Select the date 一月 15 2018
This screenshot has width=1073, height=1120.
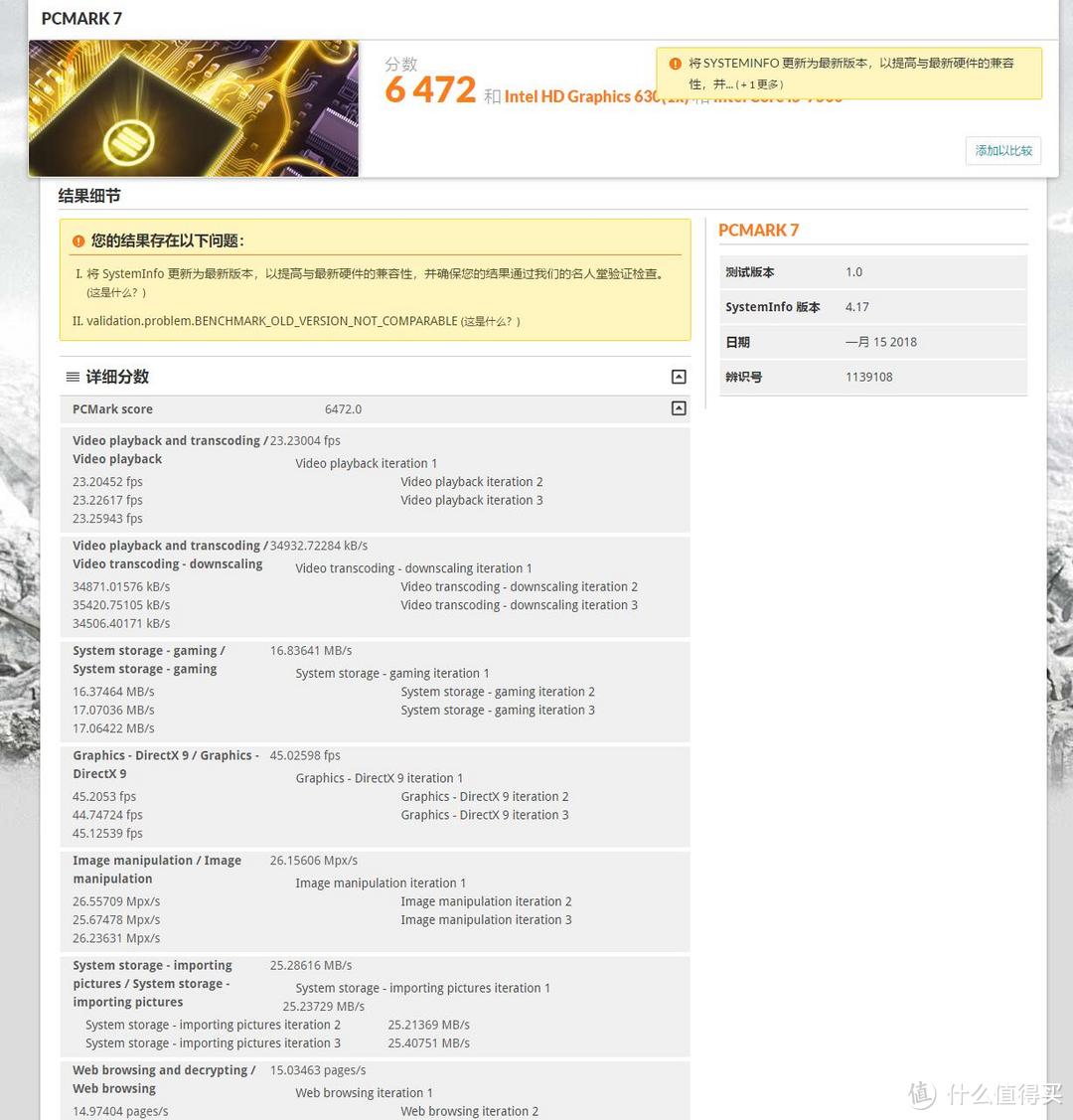(881, 342)
